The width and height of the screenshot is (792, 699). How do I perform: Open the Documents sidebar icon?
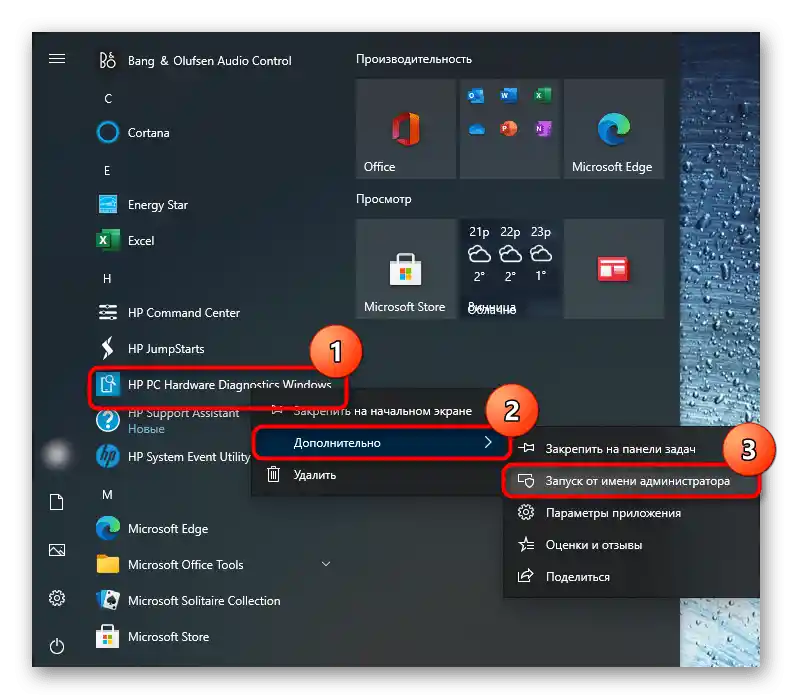(x=57, y=502)
